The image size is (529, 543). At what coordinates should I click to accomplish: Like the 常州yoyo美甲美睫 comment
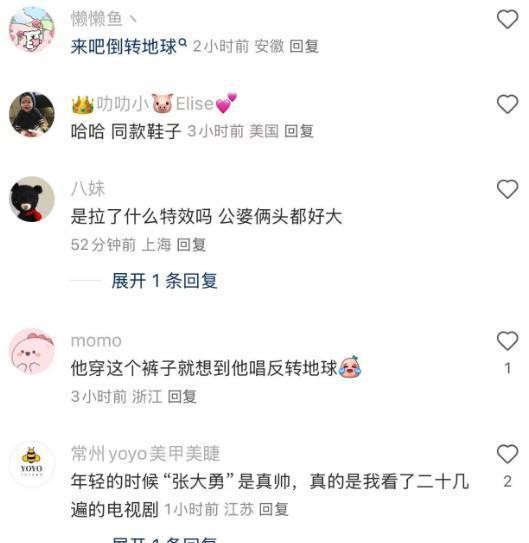coord(507,454)
